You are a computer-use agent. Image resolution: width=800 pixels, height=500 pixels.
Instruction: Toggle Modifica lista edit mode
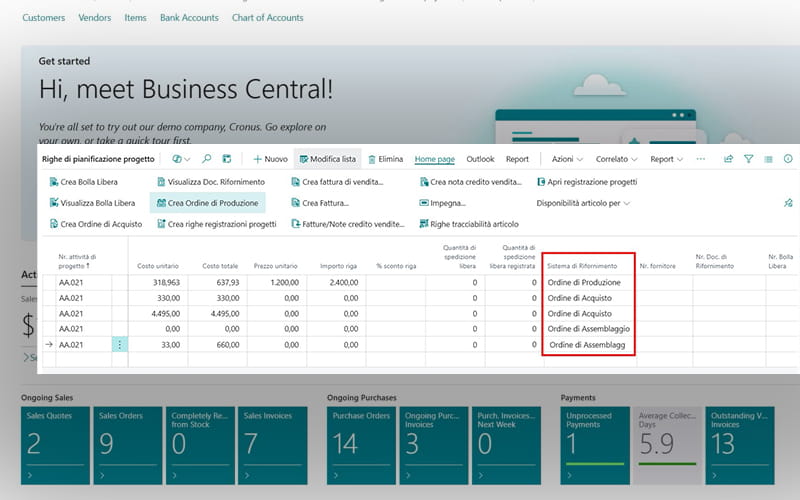[326, 159]
